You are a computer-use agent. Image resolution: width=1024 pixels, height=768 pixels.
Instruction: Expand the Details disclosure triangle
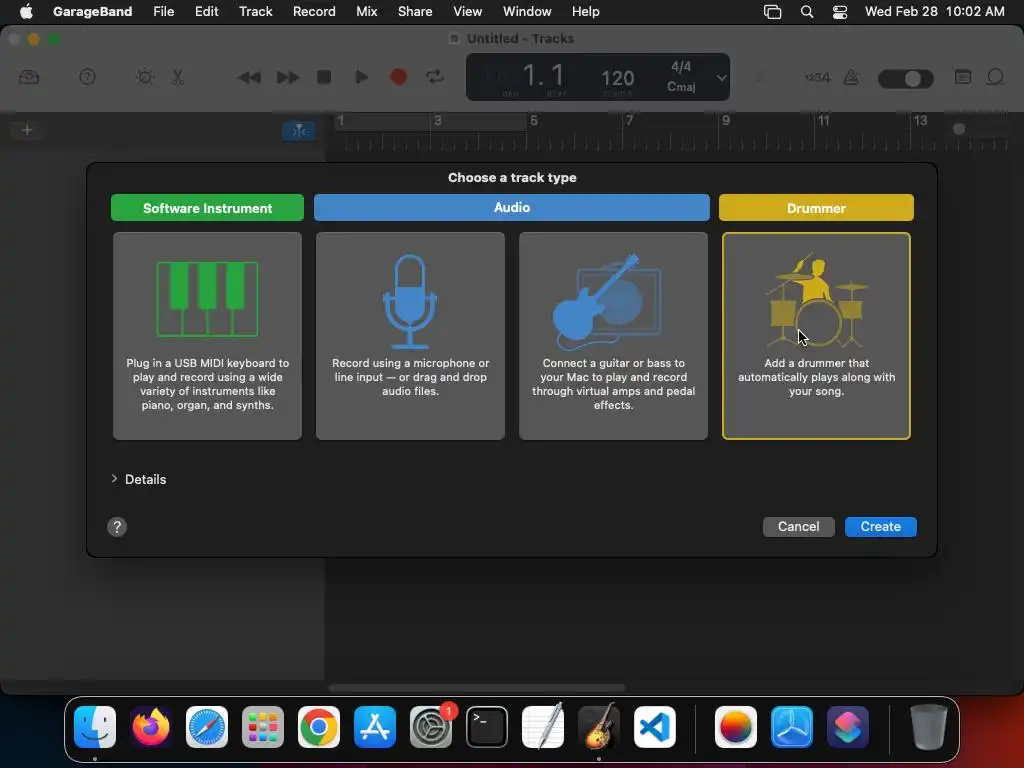114,479
